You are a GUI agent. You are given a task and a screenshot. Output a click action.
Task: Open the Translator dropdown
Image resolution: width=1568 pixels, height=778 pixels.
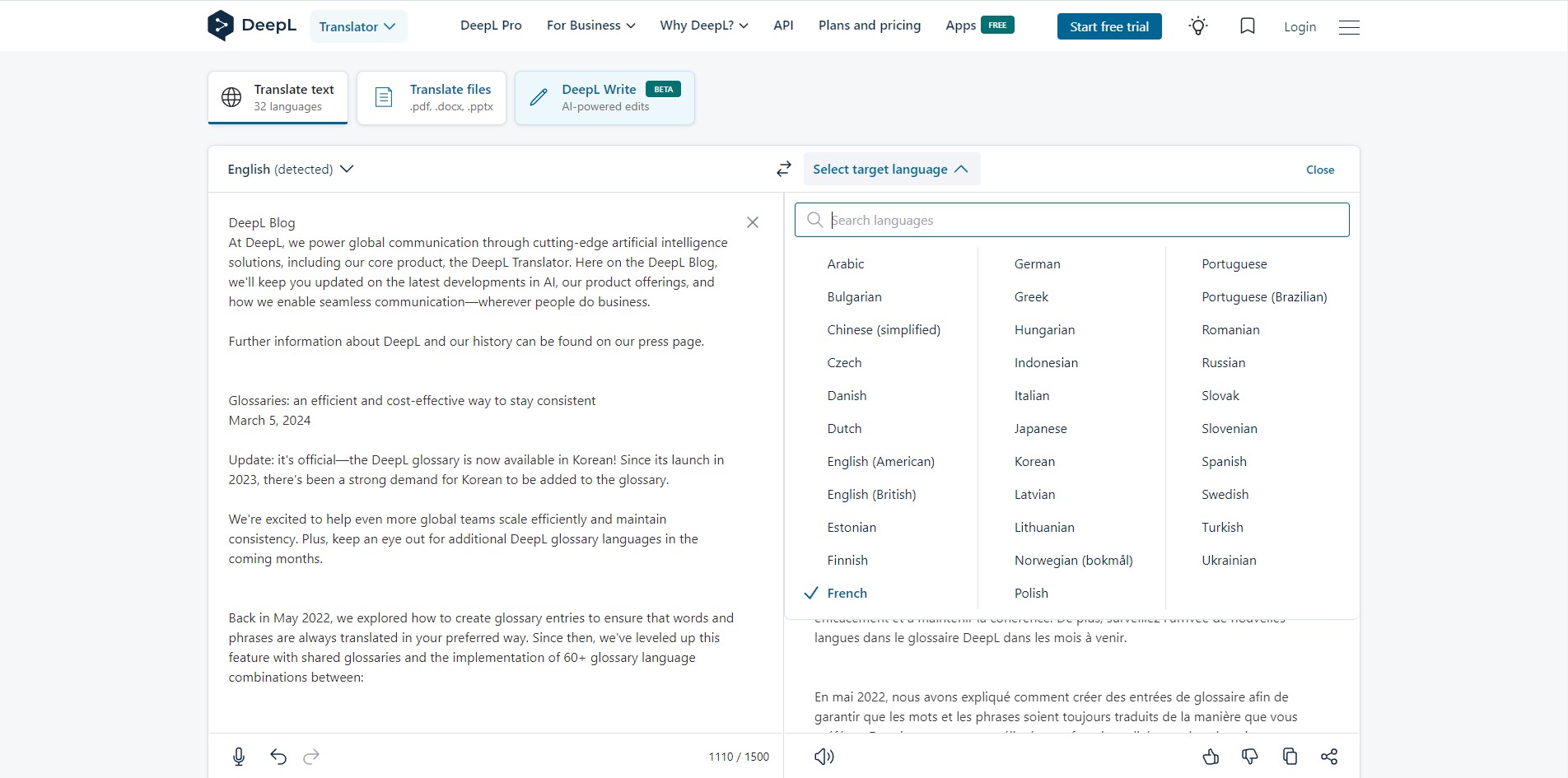tap(358, 26)
